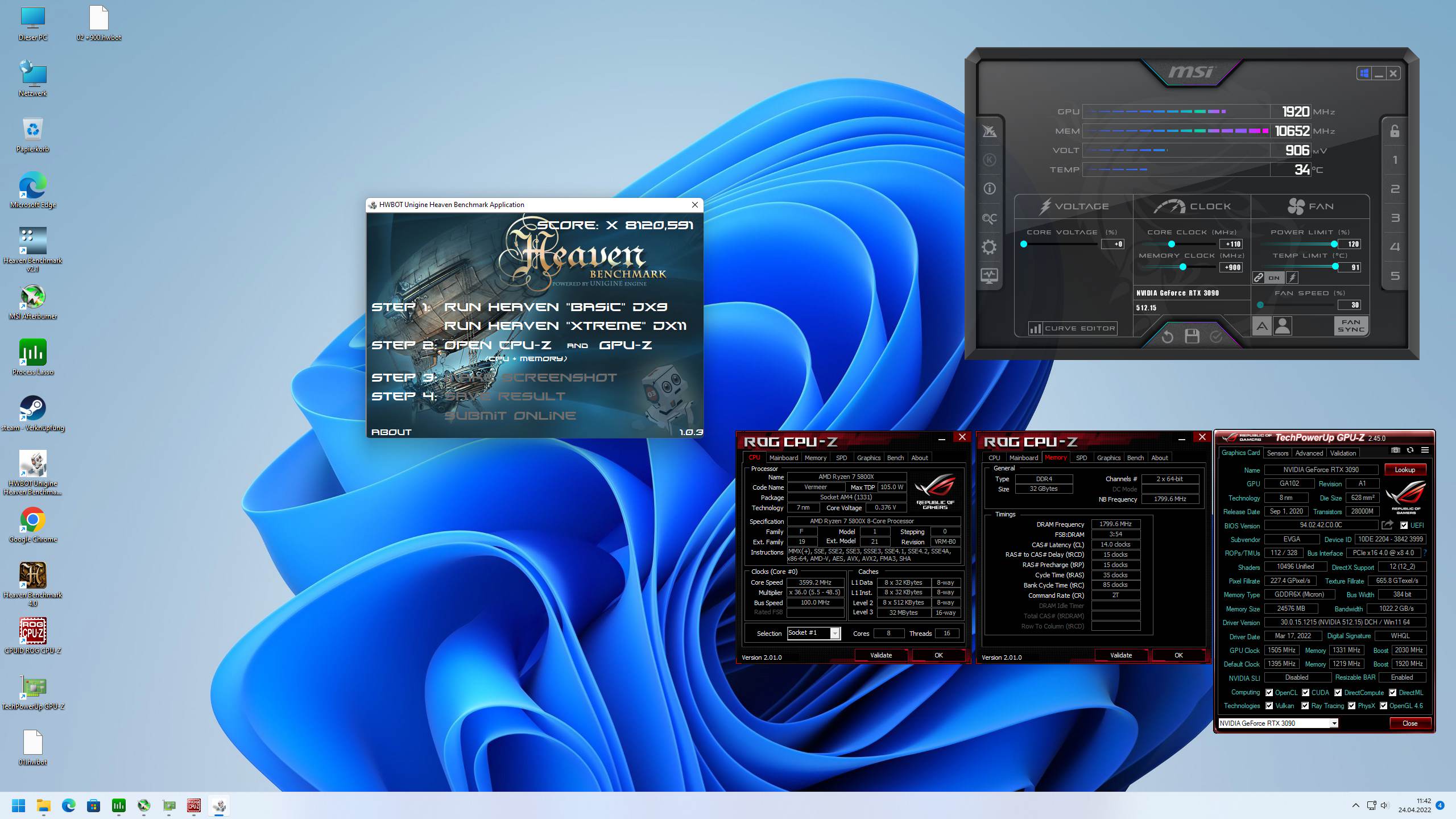Select Afterburner profile slot 3
The height and width of the screenshot is (819, 1456).
[x=1395, y=218]
